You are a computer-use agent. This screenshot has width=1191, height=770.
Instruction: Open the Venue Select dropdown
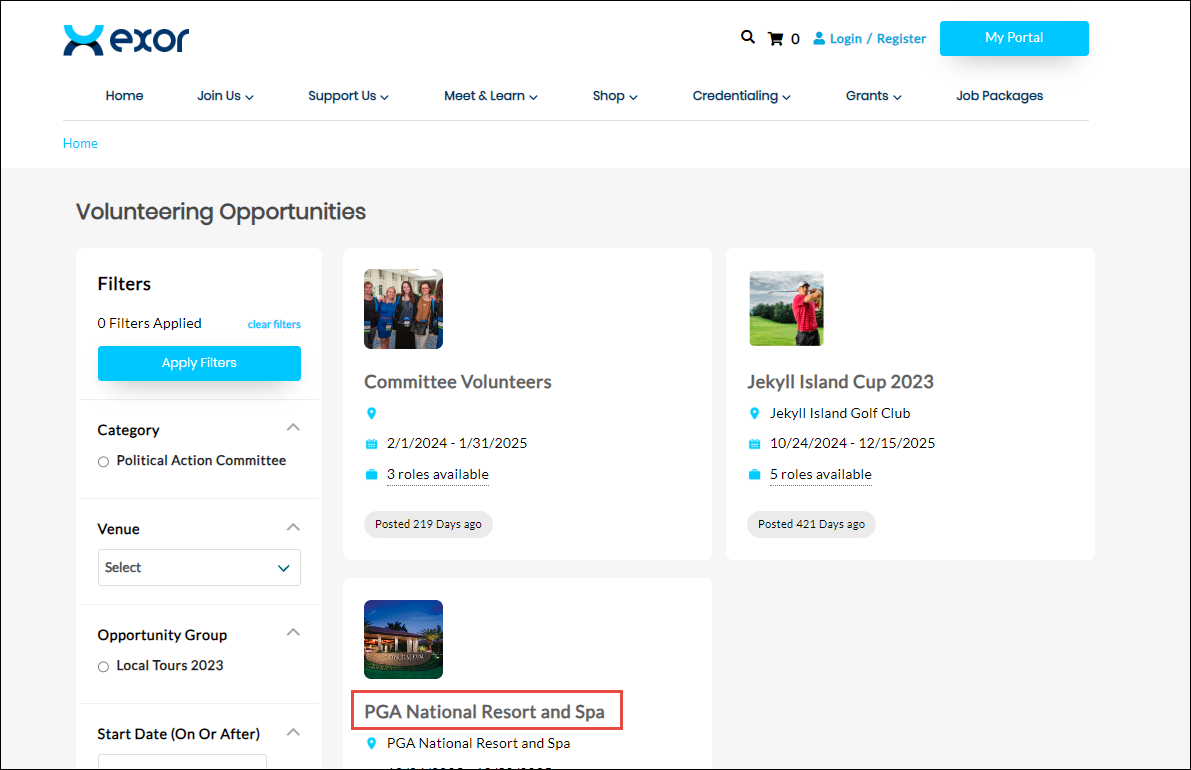pyautogui.click(x=199, y=567)
